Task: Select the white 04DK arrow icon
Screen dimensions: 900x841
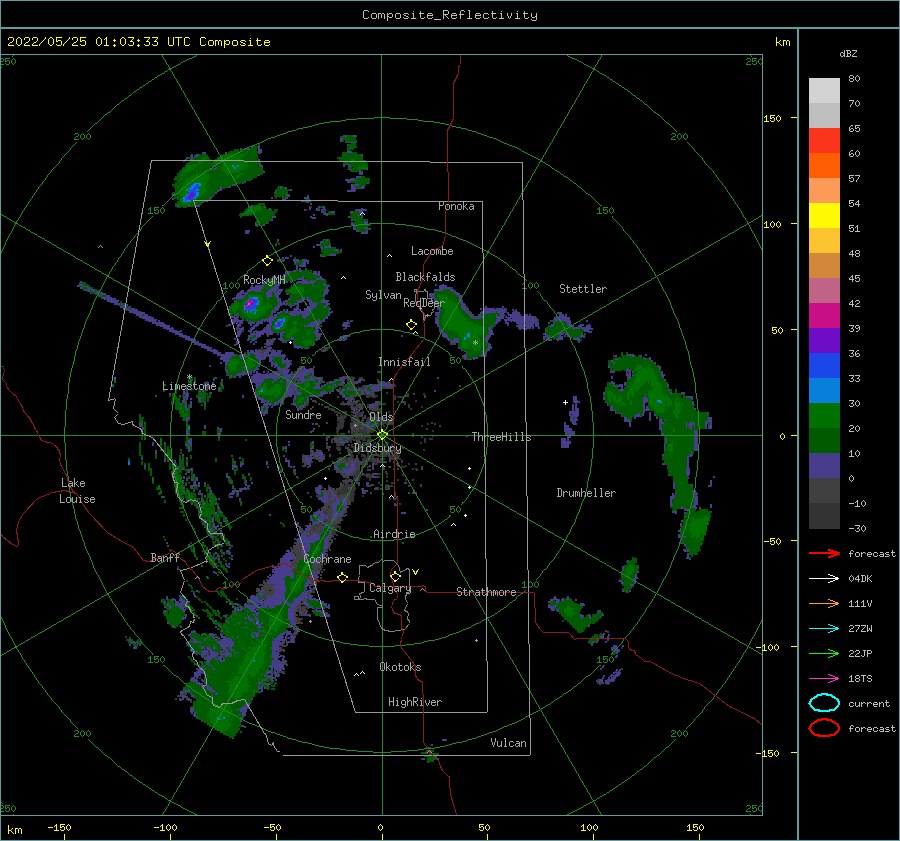Action: [824, 579]
